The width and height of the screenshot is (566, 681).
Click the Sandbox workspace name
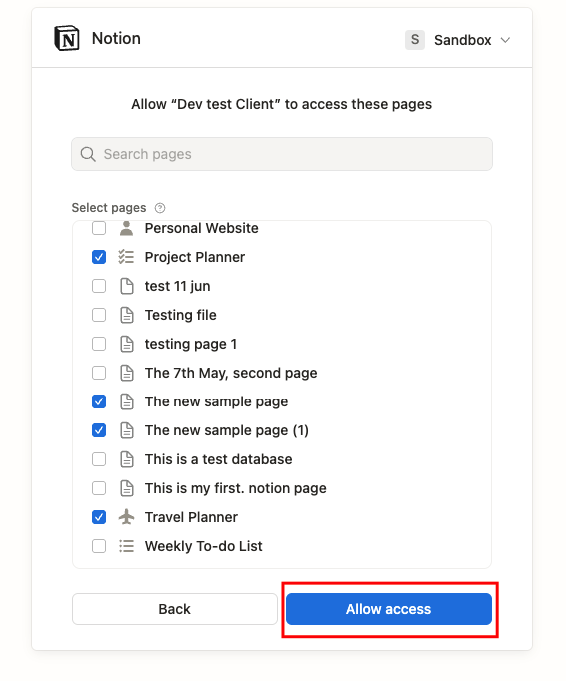[463, 40]
